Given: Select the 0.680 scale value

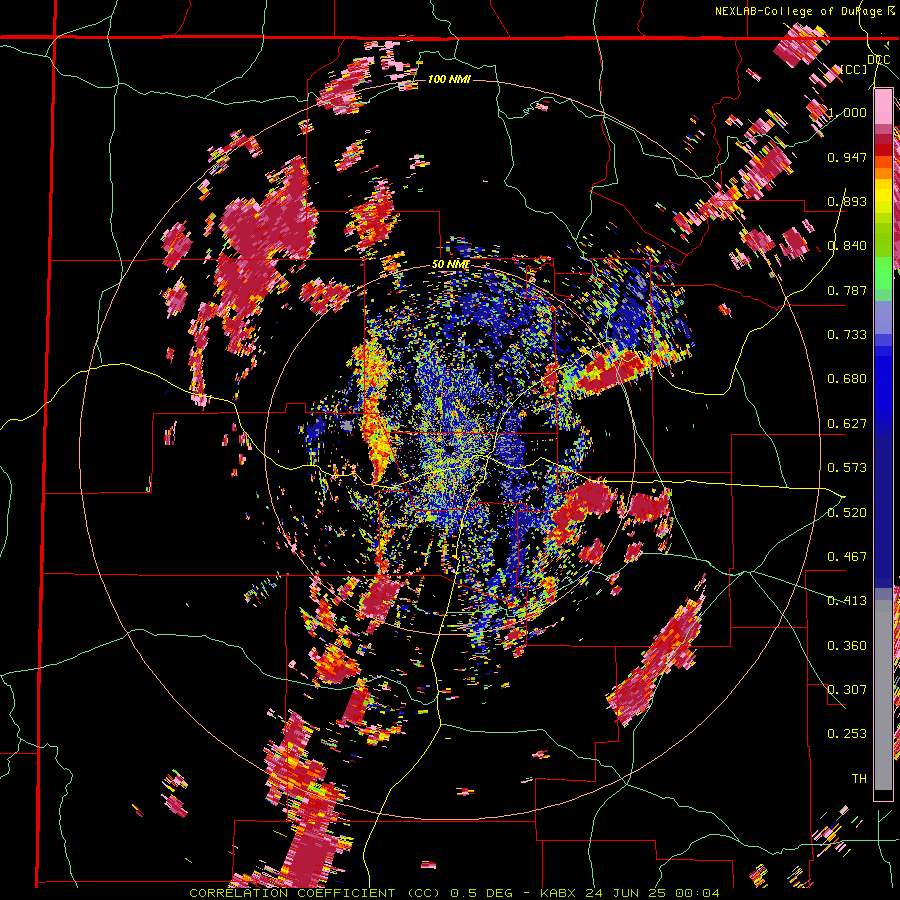Looking at the screenshot, I should 847,378.
